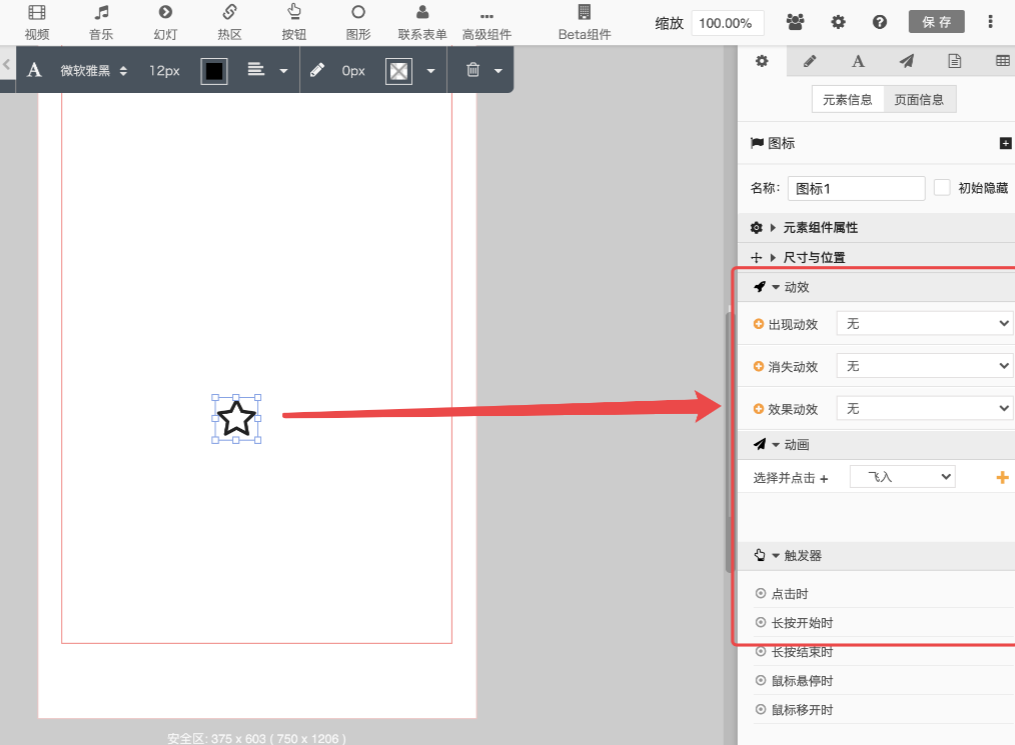Select the 鼠标悬停时 trigger option

tap(801, 681)
